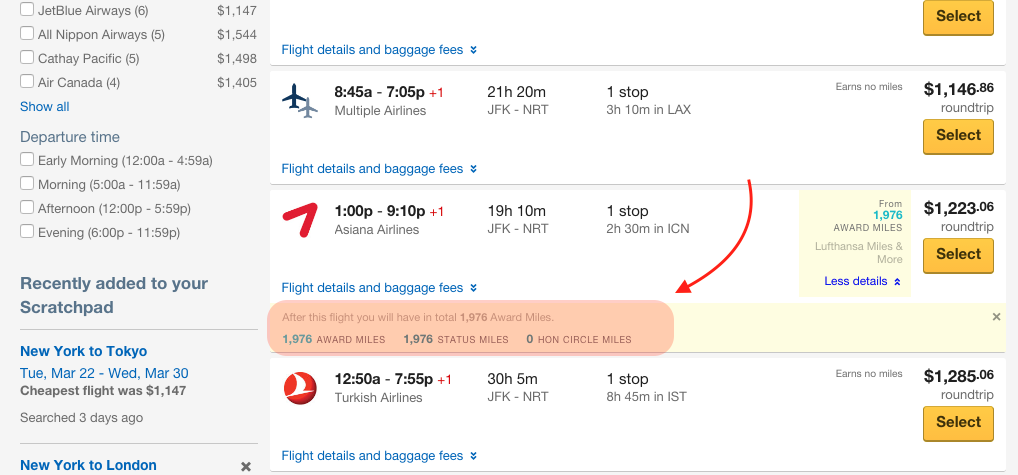Click the Turkish Airlines round logo
The height and width of the screenshot is (475, 1018).
tap(300, 389)
